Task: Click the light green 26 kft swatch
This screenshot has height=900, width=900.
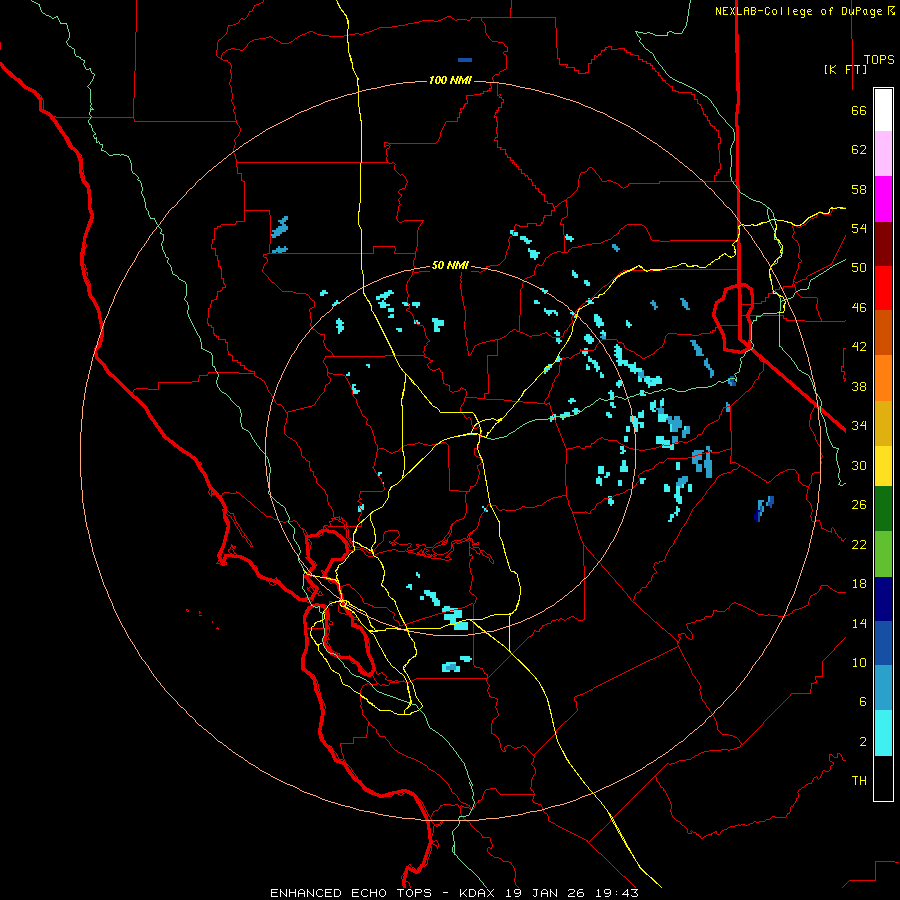Action: click(883, 553)
